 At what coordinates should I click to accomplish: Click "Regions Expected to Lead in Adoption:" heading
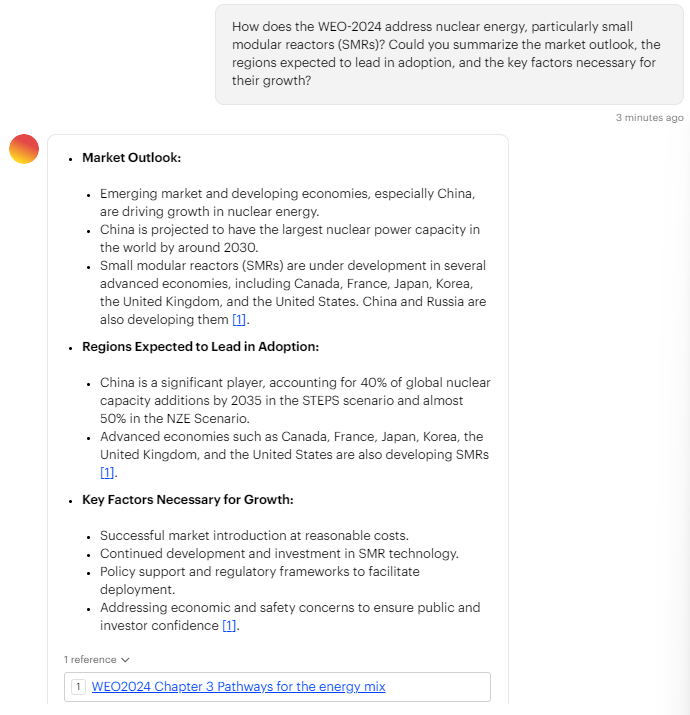pyautogui.click(x=201, y=347)
